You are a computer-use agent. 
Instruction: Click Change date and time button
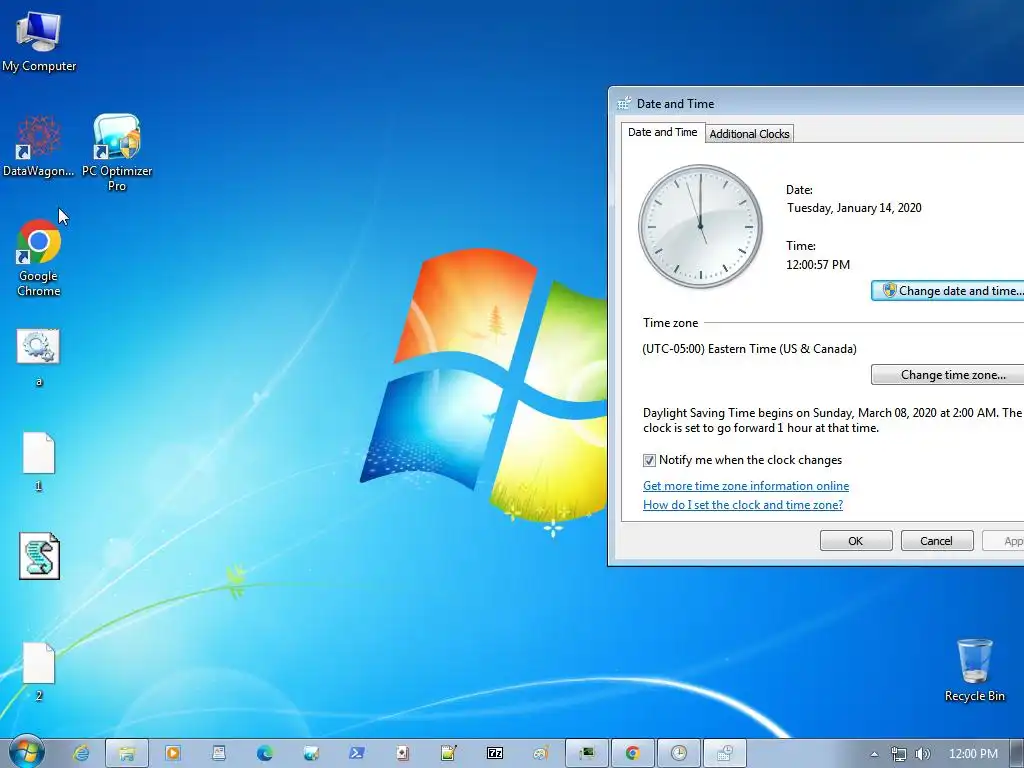tap(948, 291)
